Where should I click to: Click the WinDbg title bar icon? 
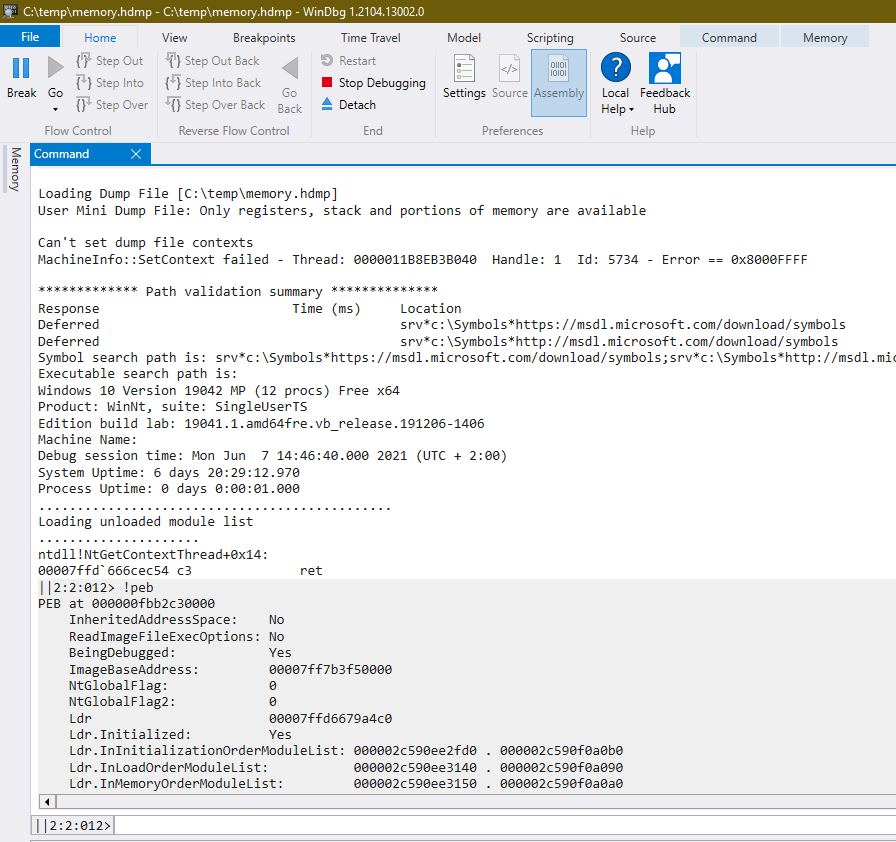pos(10,11)
